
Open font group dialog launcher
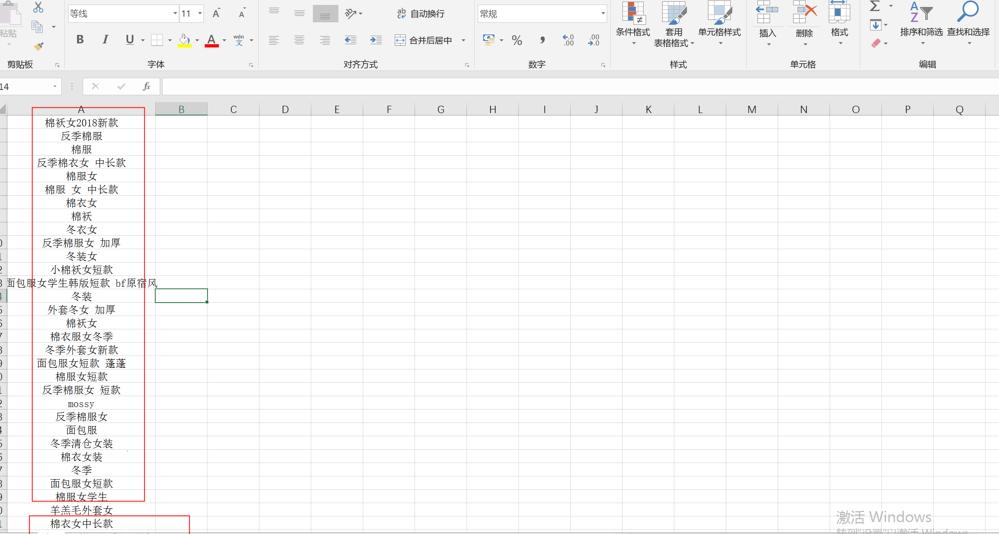tap(250, 65)
